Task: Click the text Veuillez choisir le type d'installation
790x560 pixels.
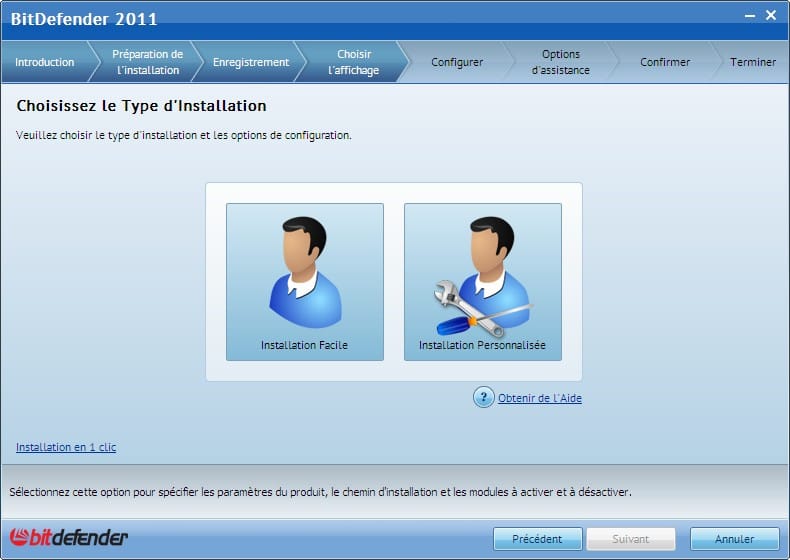Action: point(184,135)
